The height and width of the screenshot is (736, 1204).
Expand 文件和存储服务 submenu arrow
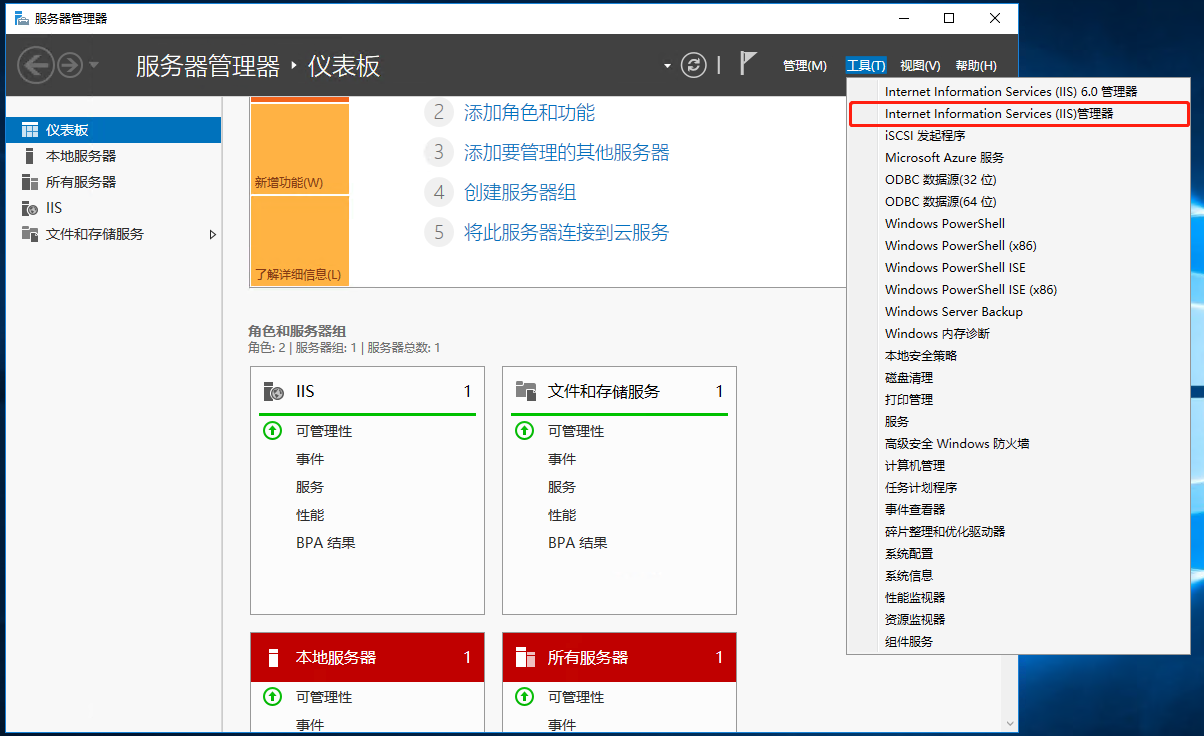[x=212, y=234]
